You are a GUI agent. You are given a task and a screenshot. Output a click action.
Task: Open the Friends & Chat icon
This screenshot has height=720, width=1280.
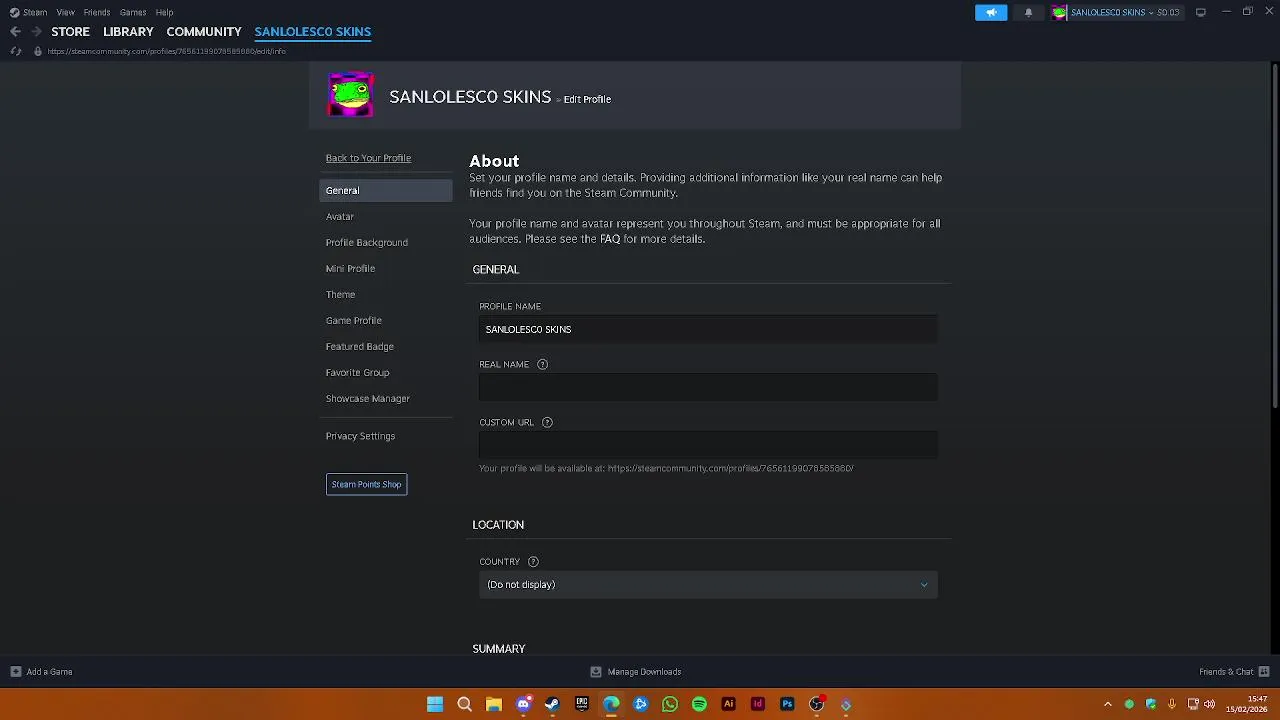(1264, 672)
